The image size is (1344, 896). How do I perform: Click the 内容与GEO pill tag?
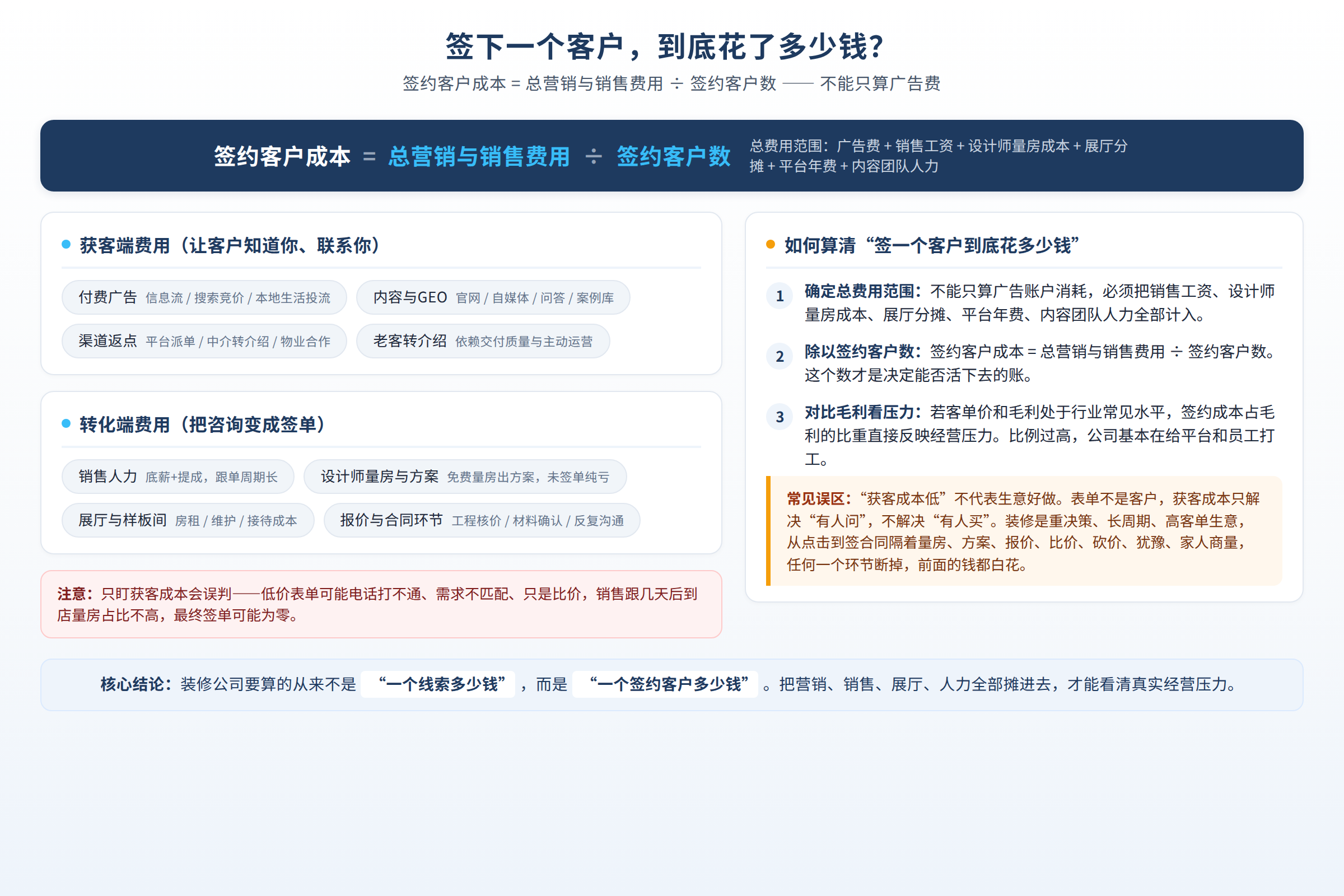(493, 297)
